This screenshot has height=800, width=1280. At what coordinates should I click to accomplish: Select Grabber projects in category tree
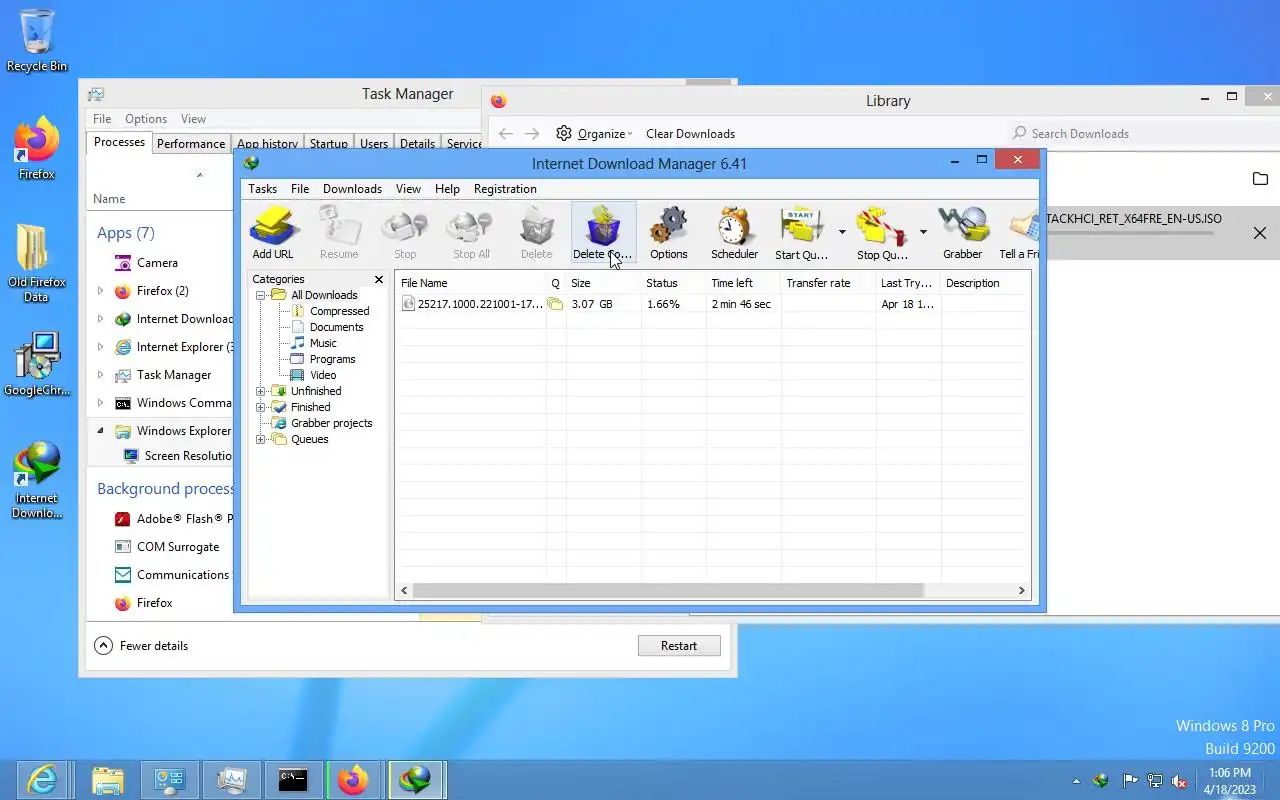click(331, 423)
